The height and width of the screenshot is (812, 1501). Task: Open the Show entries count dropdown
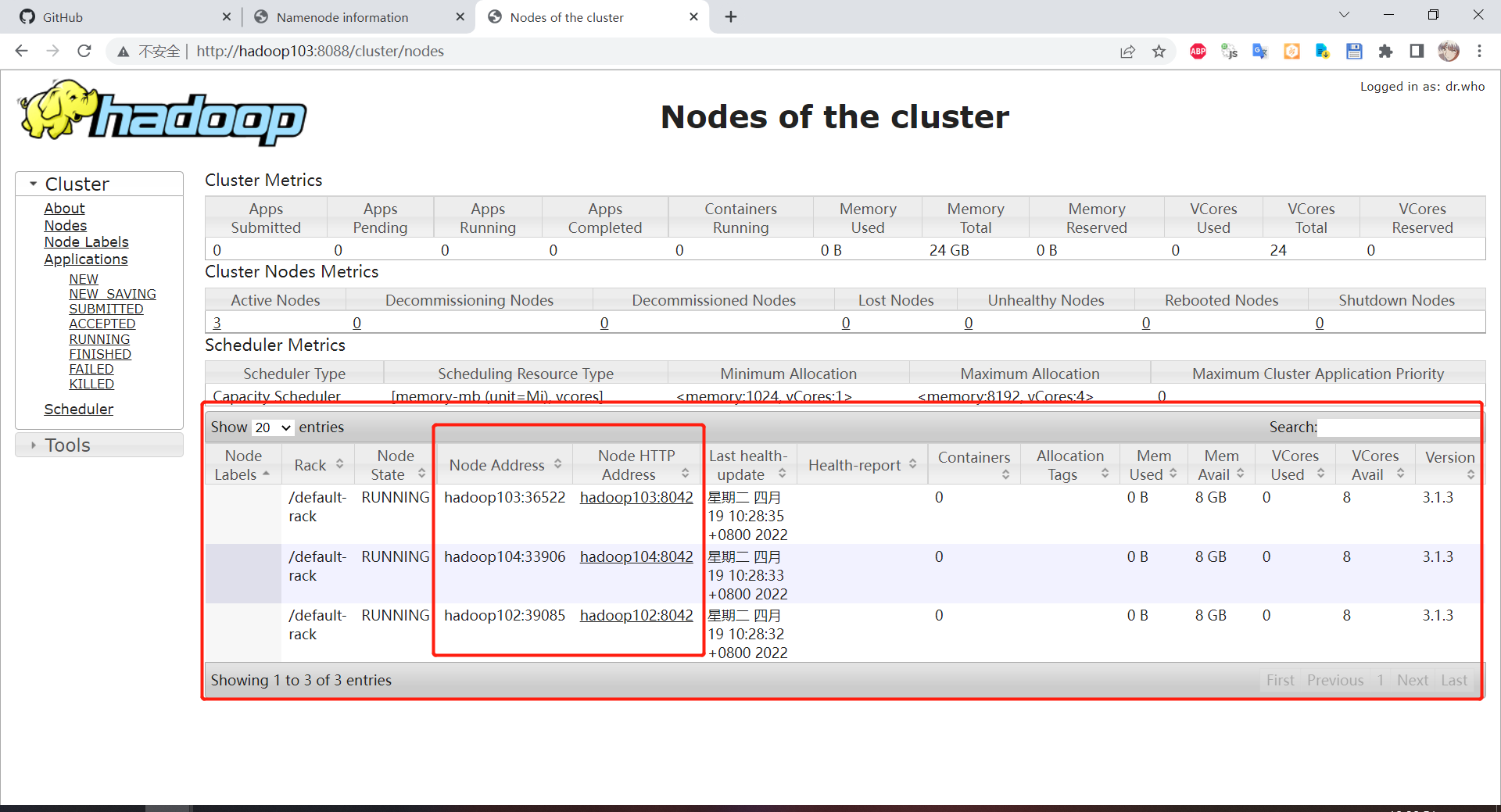coord(273,427)
